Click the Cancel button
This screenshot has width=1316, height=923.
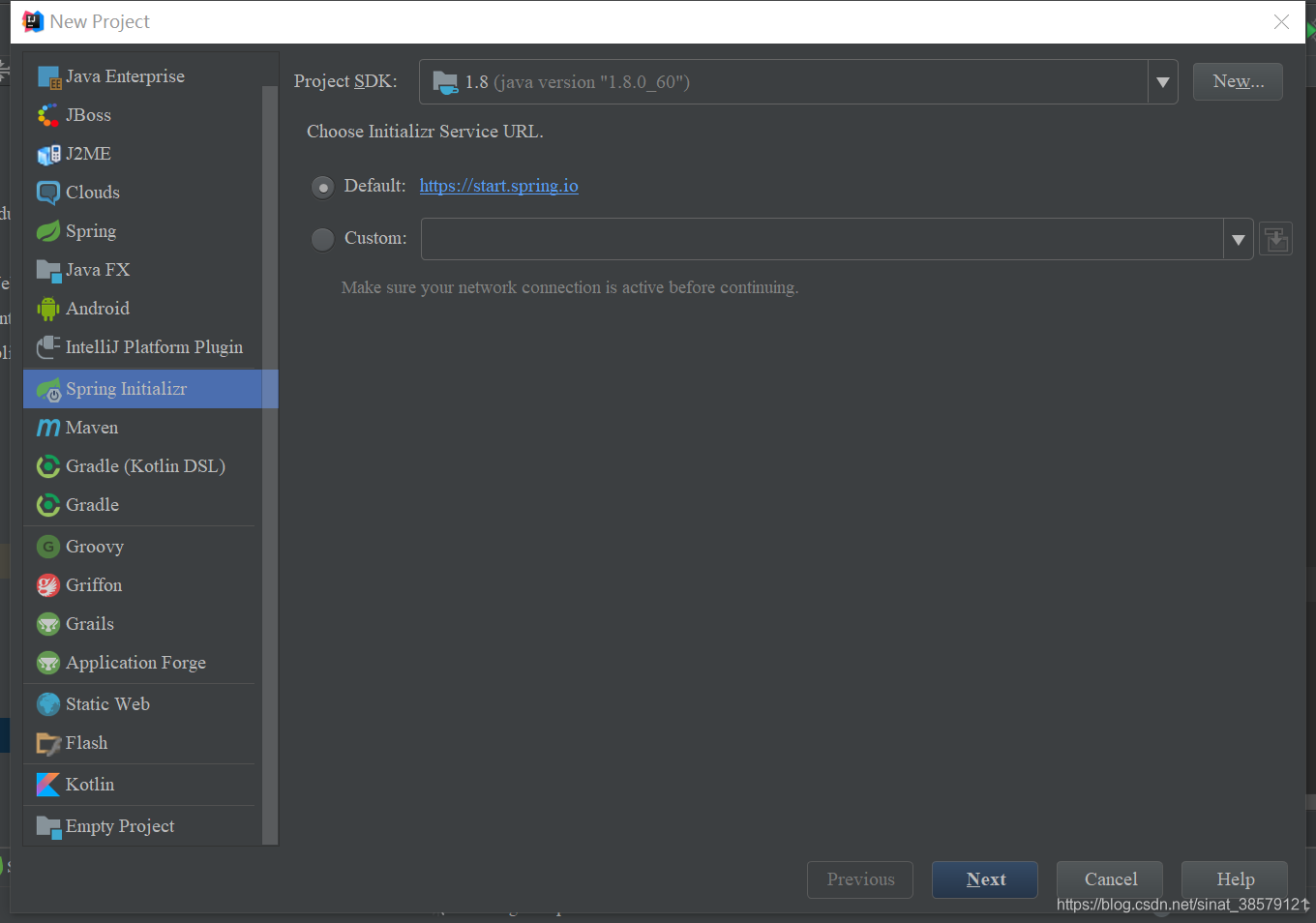(1110, 879)
